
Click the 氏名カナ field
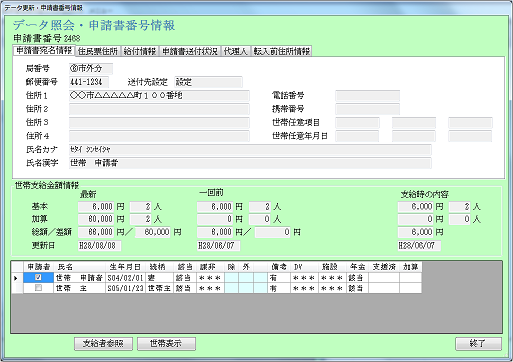pos(250,150)
